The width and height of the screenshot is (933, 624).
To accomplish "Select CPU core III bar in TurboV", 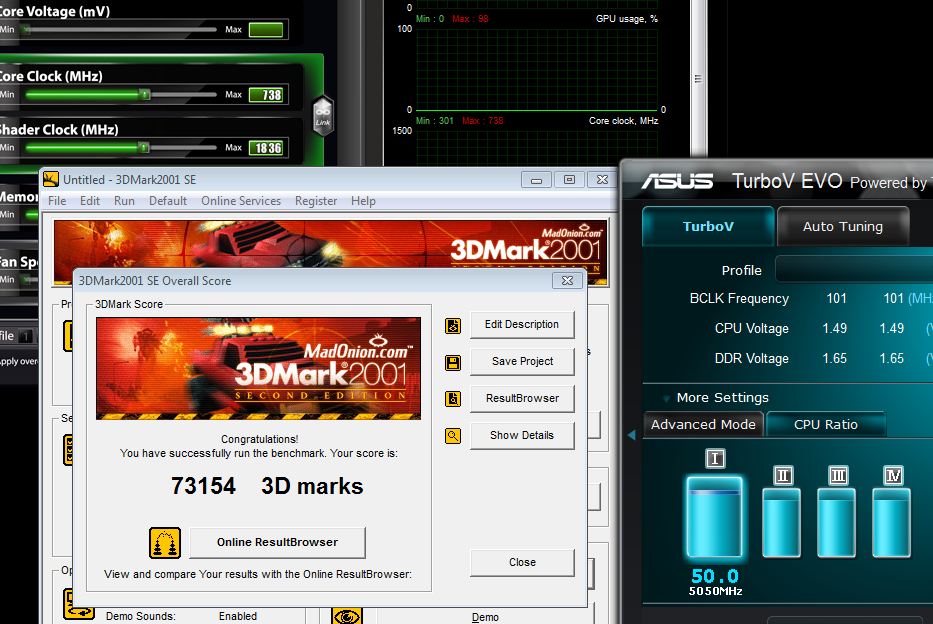I will (x=836, y=522).
